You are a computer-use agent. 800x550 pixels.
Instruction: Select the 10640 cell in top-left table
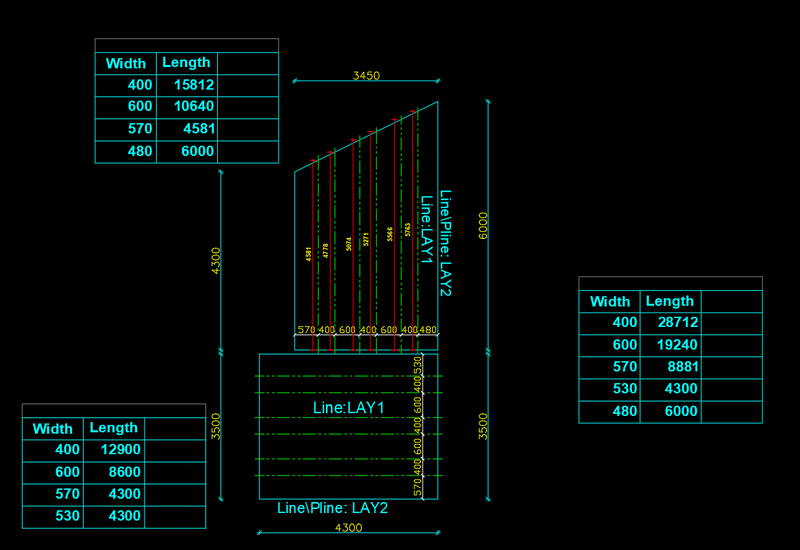click(x=187, y=107)
